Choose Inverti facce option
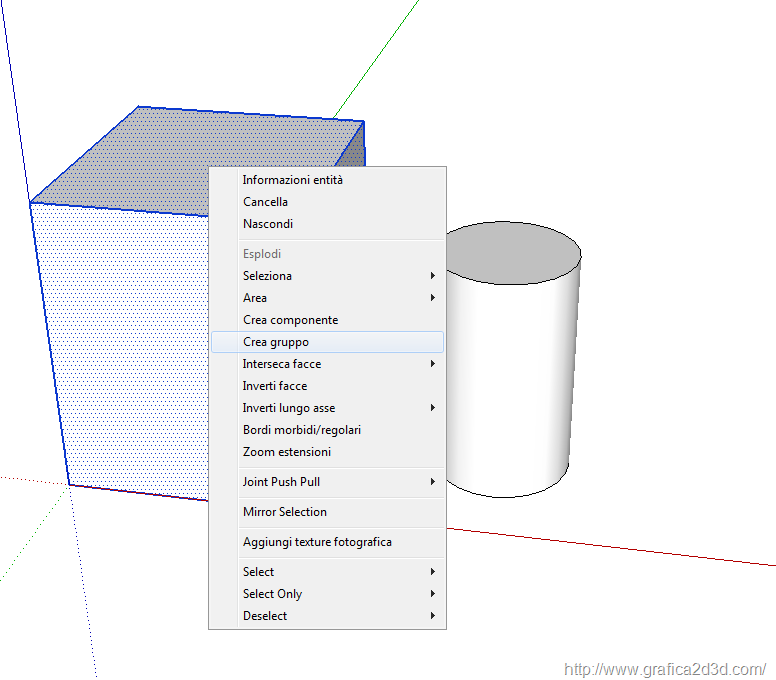 (274, 386)
